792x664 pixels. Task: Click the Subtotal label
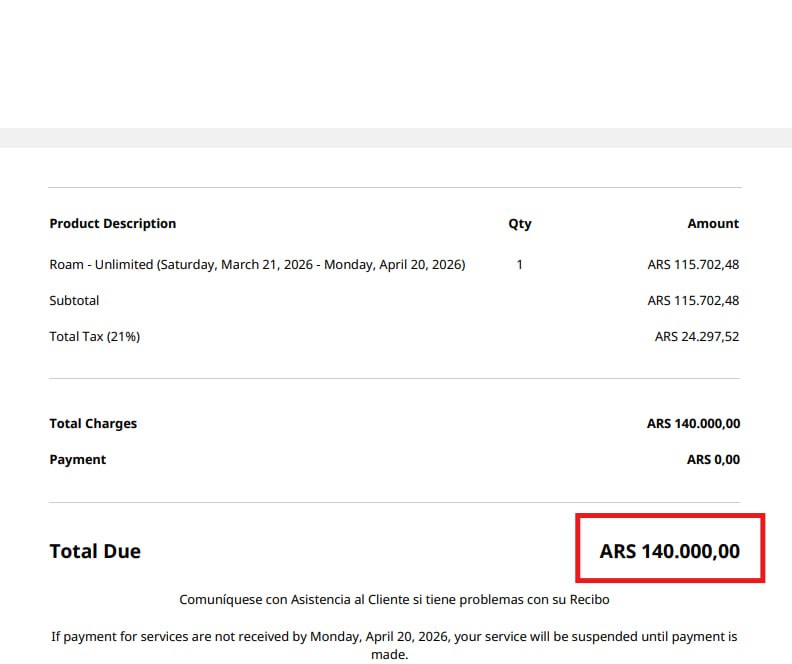[74, 301]
